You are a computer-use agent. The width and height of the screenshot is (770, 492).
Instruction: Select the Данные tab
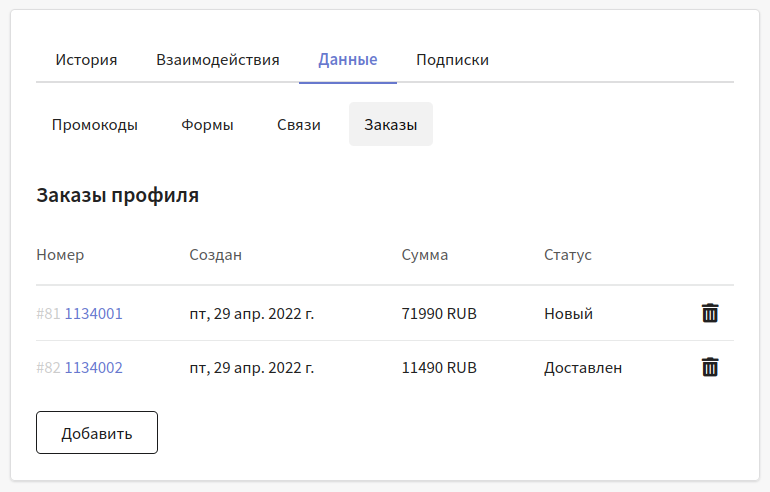point(348,60)
